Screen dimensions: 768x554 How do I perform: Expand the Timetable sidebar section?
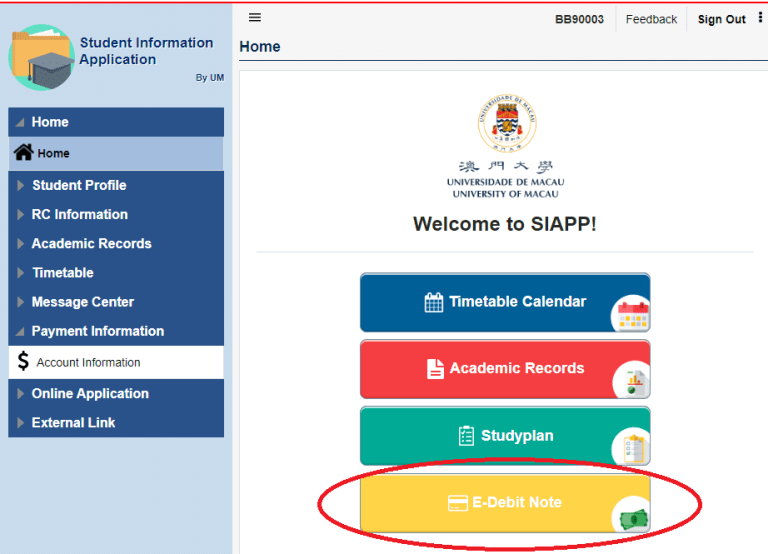62,272
